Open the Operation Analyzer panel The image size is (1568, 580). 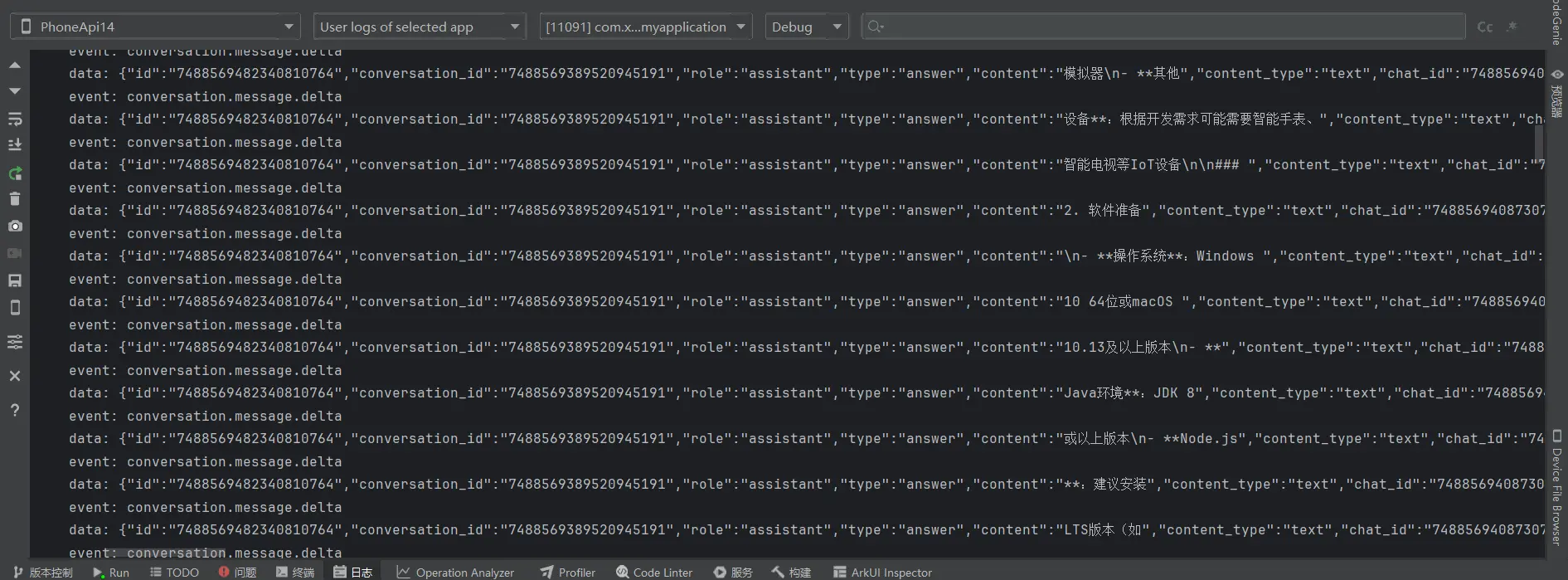click(455, 572)
